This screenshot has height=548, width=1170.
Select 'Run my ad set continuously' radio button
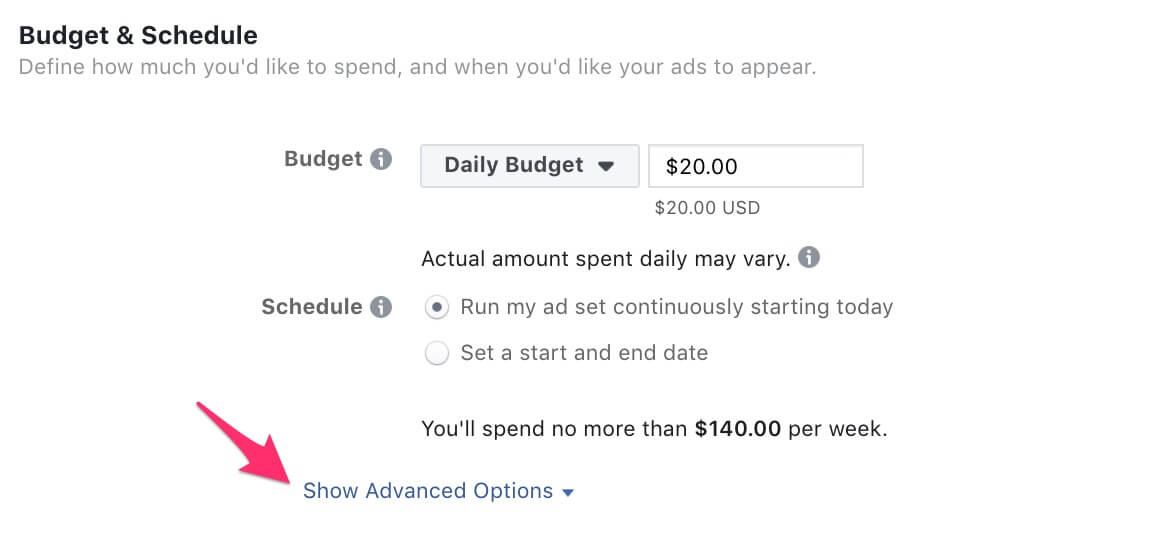[x=437, y=308]
